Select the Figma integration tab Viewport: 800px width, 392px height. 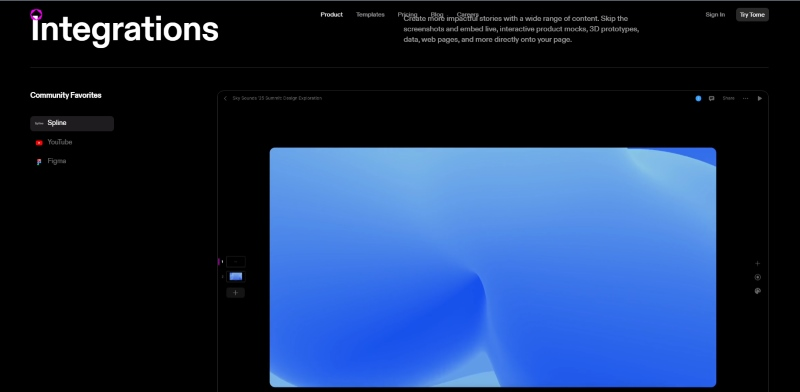click(x=72, y=161)
